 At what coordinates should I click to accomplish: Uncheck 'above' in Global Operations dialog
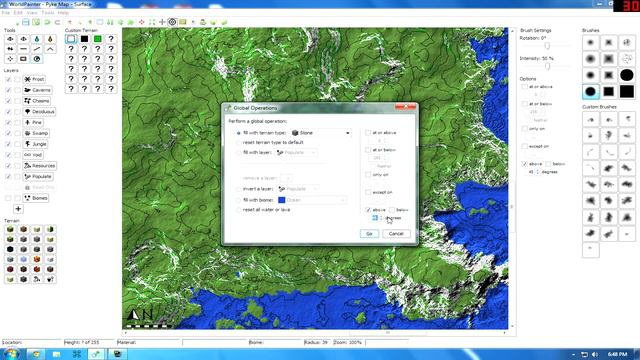368,210
